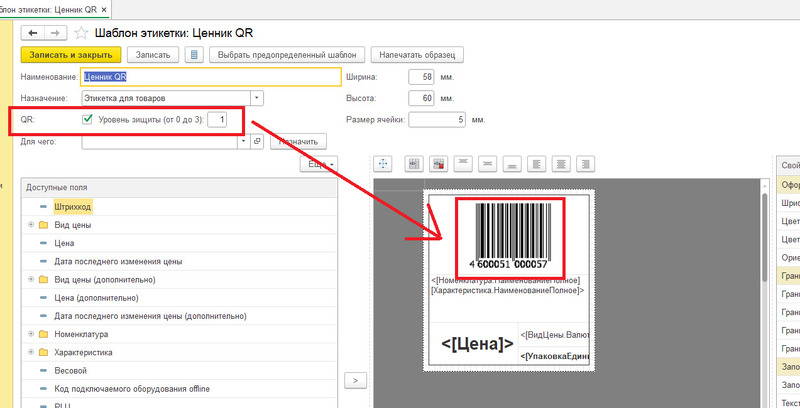Align text to bottom in editor toolbar
800x408 pixels.
[511, 163]
